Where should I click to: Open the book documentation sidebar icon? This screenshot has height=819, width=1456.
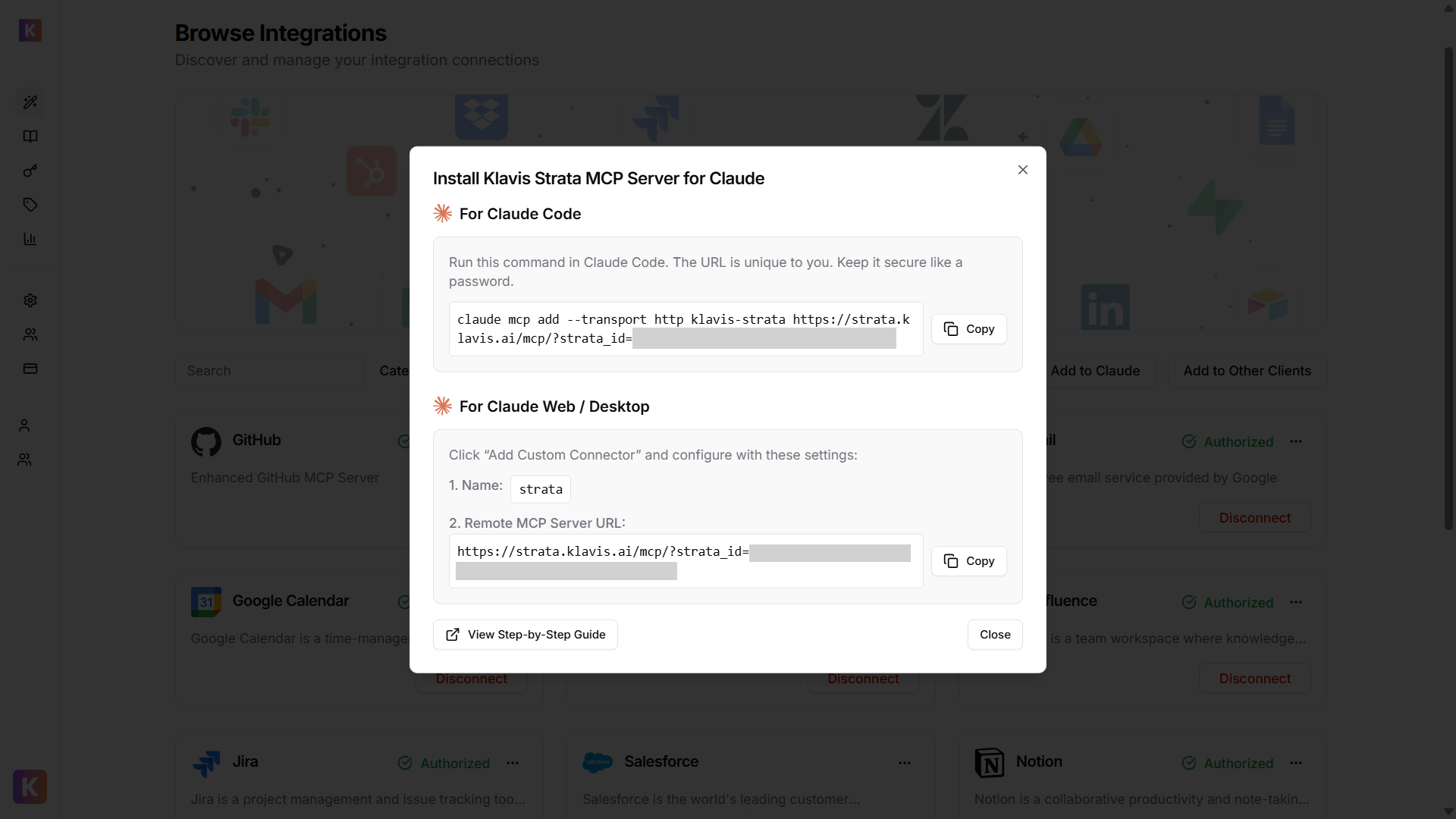(30, 136)
